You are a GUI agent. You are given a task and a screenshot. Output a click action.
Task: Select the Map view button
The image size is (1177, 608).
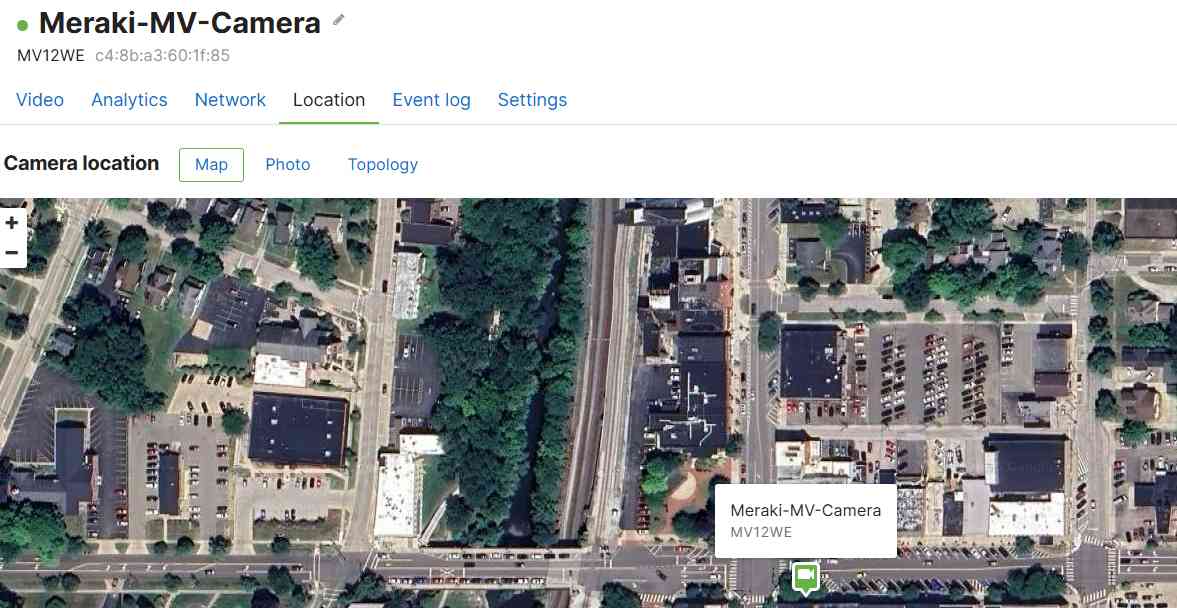211,165
